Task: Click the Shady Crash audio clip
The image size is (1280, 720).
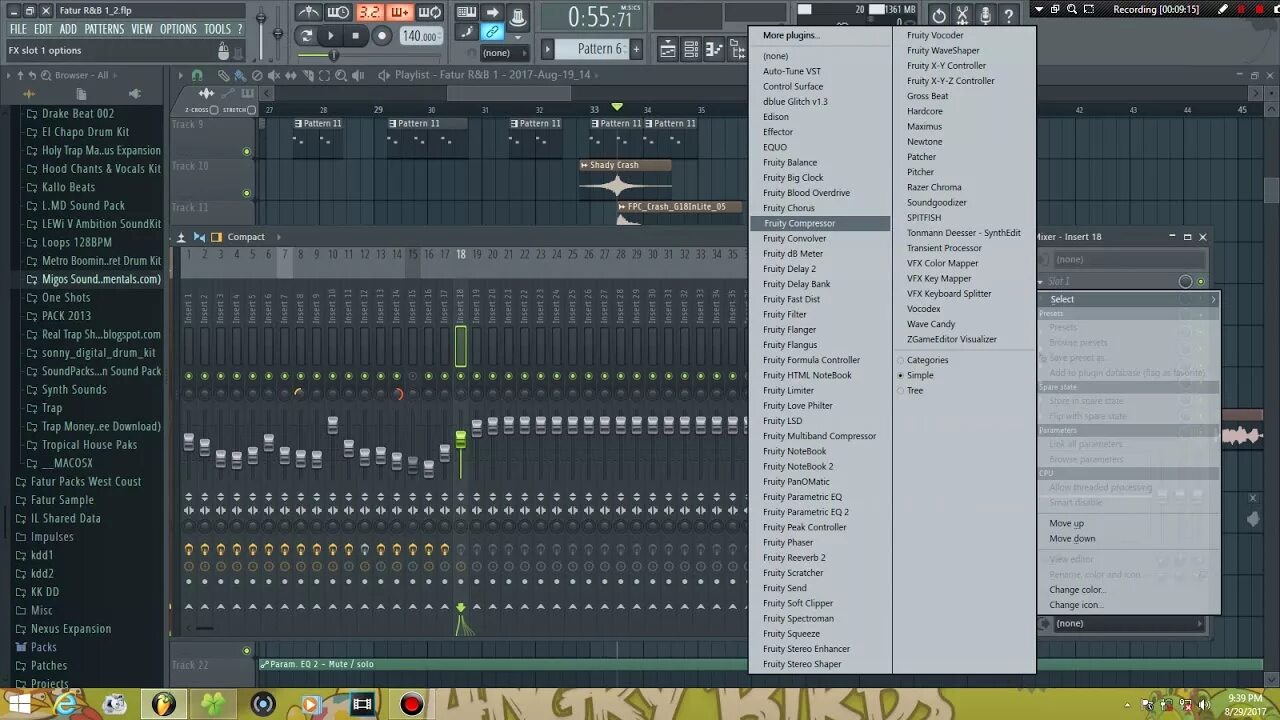Action: (x=625, y=177)
